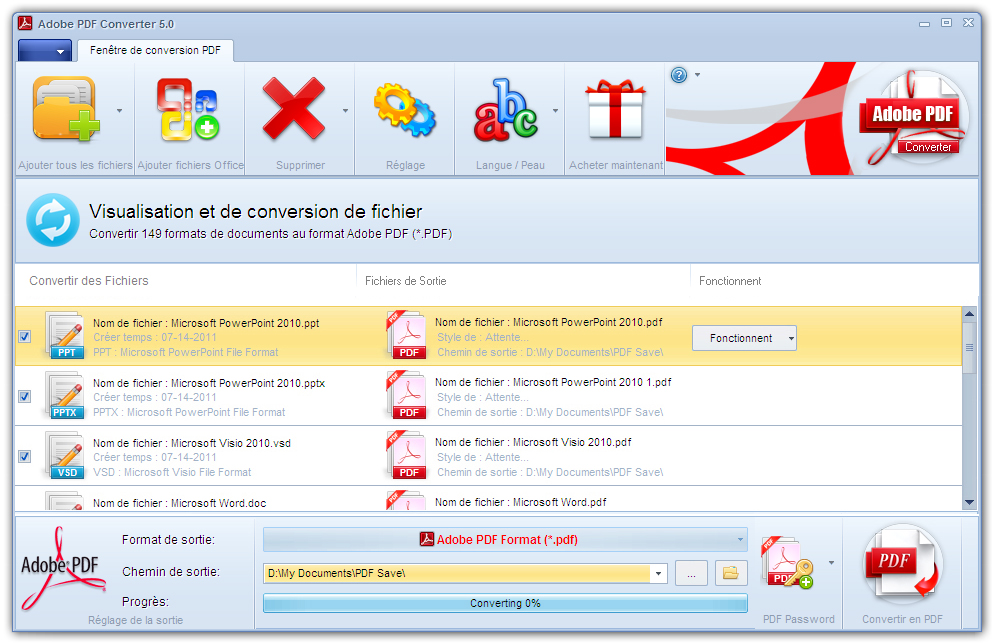
Task: Click the Acheter maintenant label
Action: 616,165
